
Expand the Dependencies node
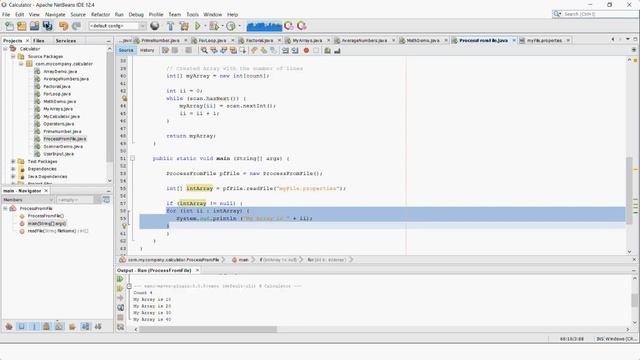pyautogui.click(x=13, y=169)
